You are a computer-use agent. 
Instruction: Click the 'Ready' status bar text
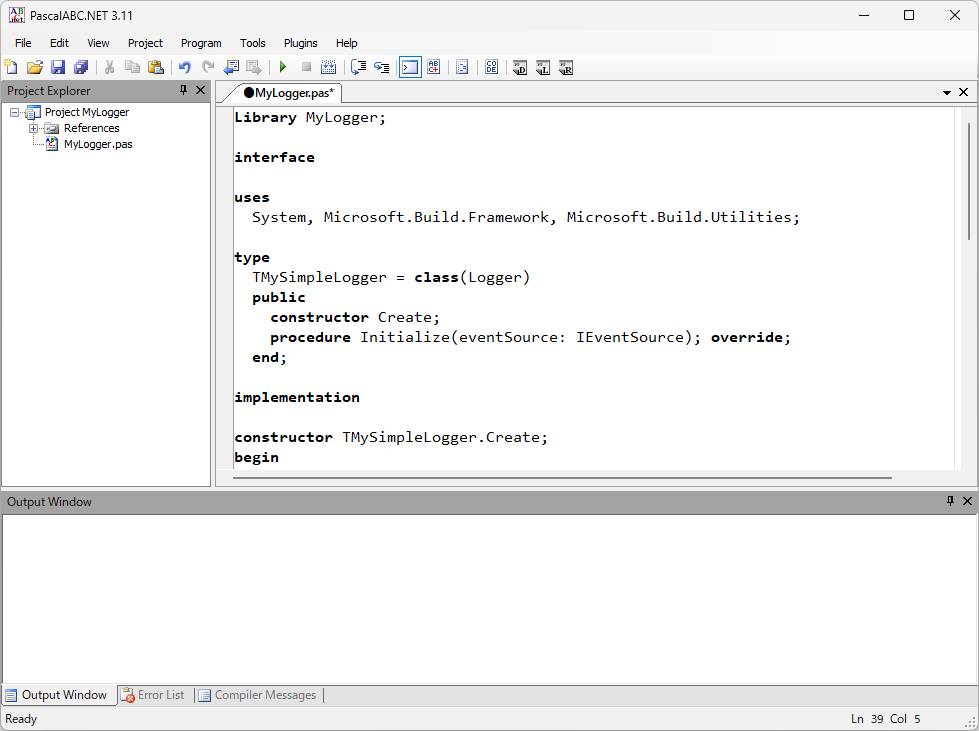[21, 719]
